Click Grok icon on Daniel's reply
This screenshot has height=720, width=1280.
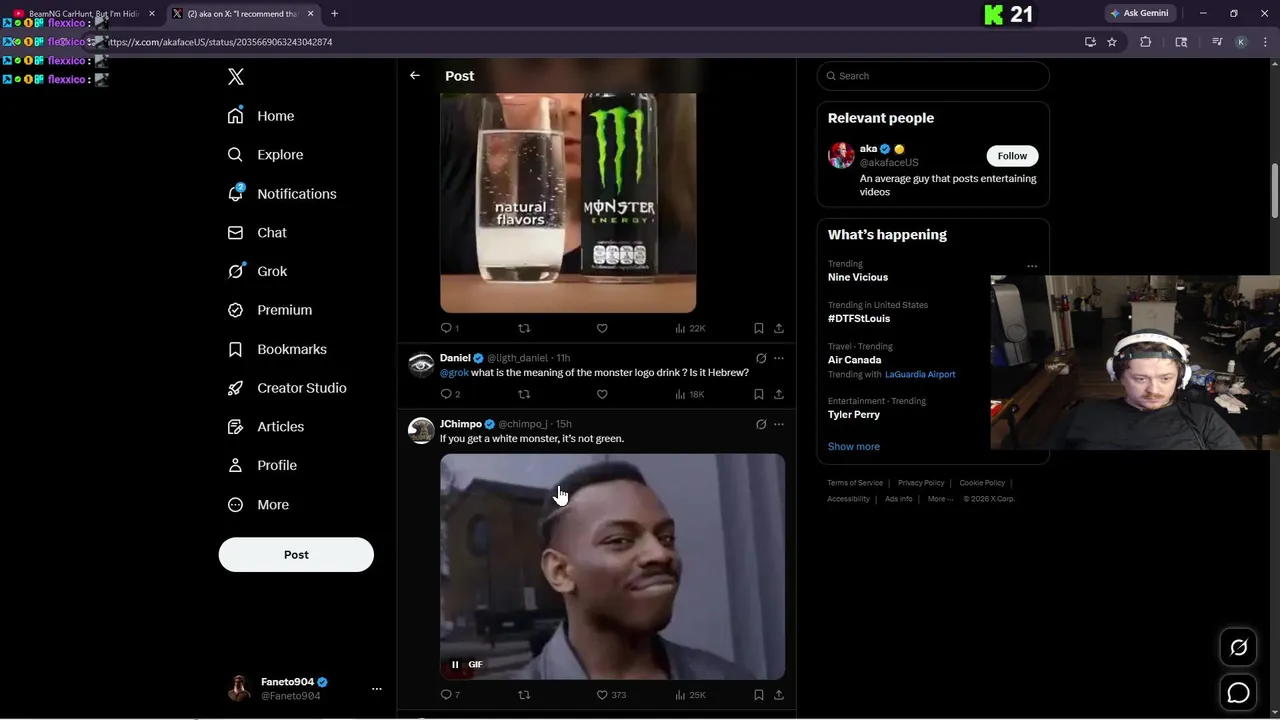pos(761,358)
